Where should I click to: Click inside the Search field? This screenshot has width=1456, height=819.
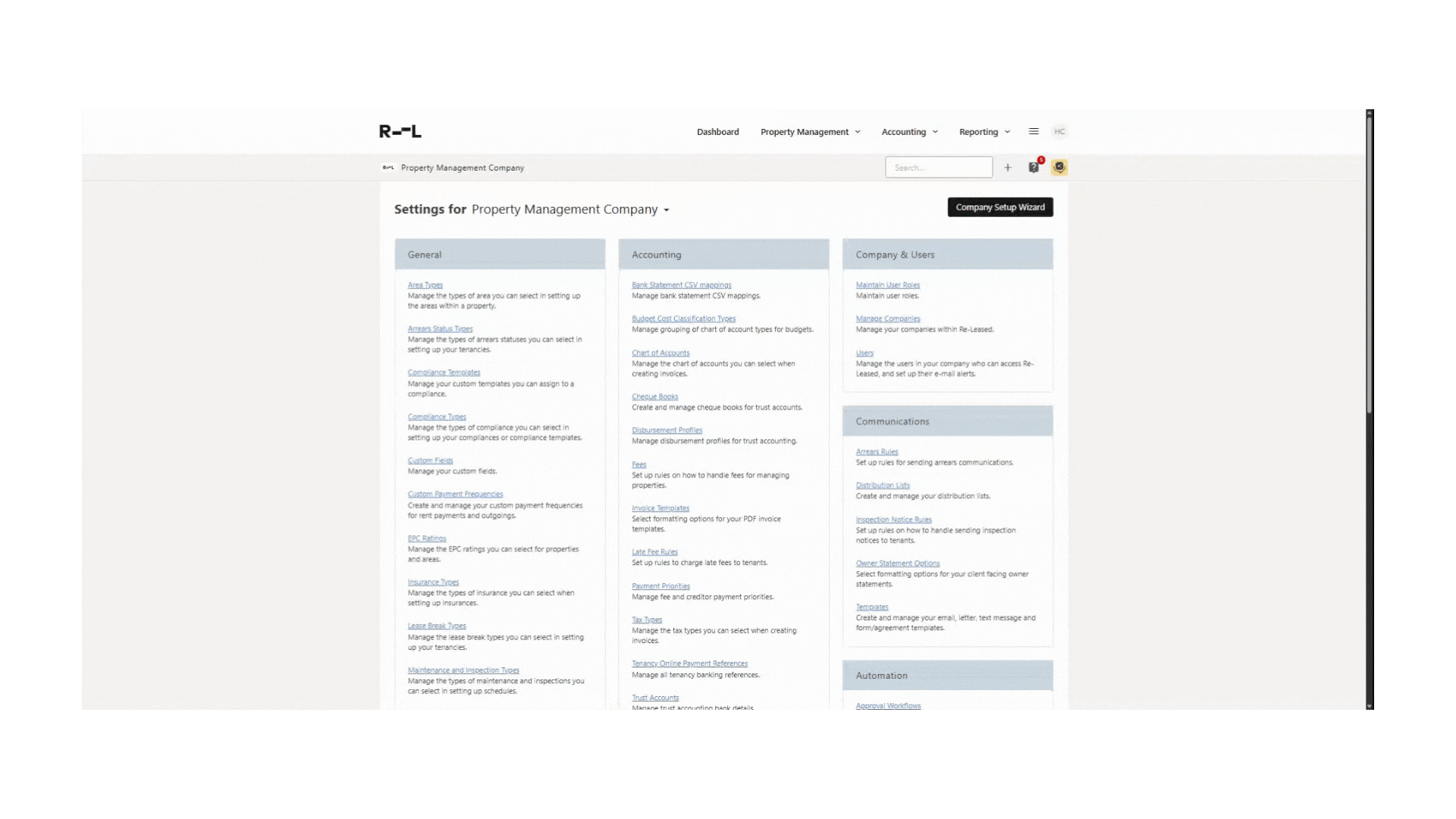click(x=938, y=167)
